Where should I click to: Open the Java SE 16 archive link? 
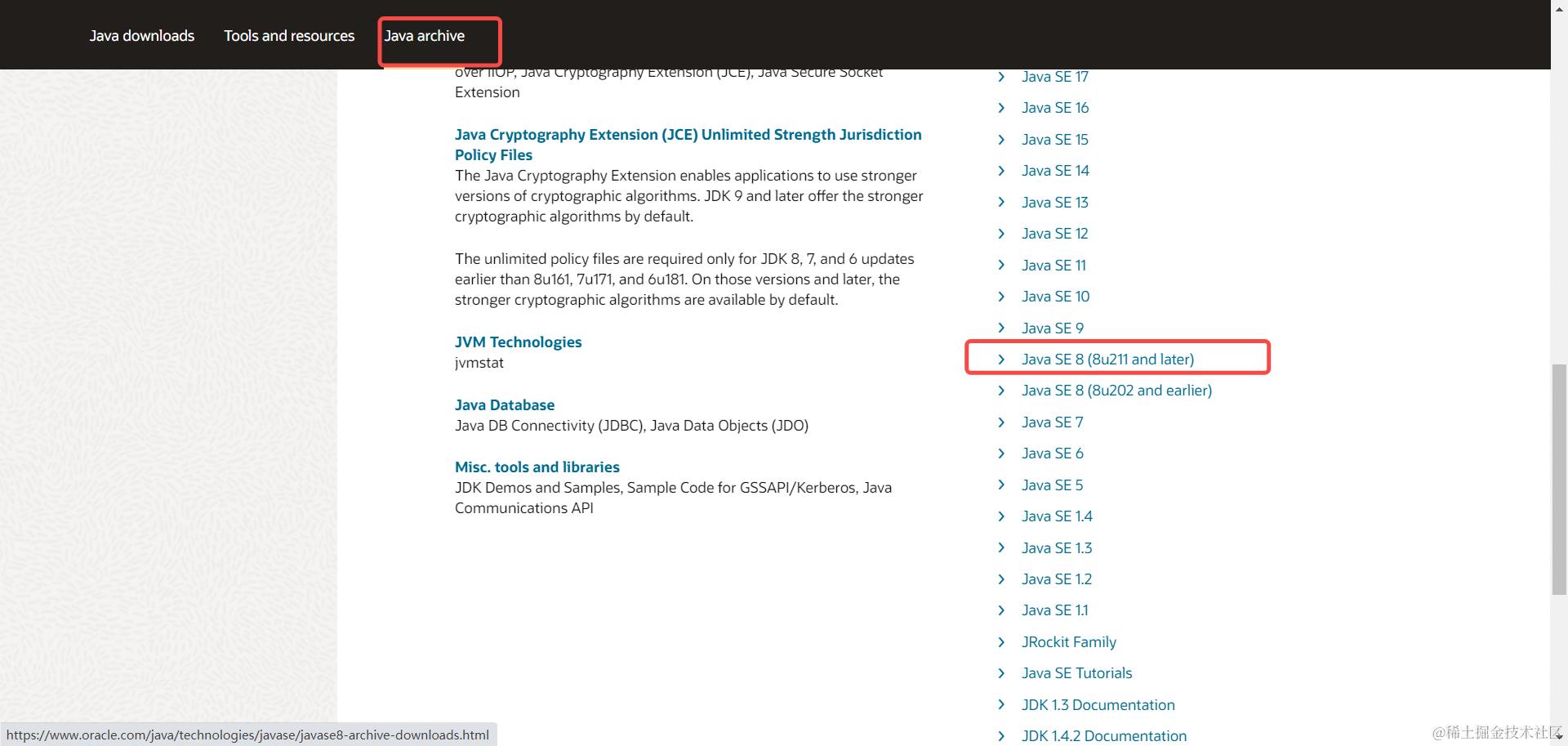click(1055, 108)
